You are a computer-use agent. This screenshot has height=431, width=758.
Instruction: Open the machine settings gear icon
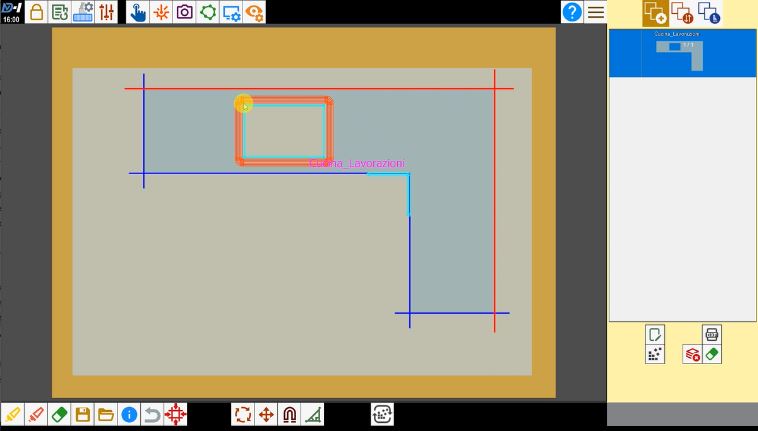coord(83,12)
